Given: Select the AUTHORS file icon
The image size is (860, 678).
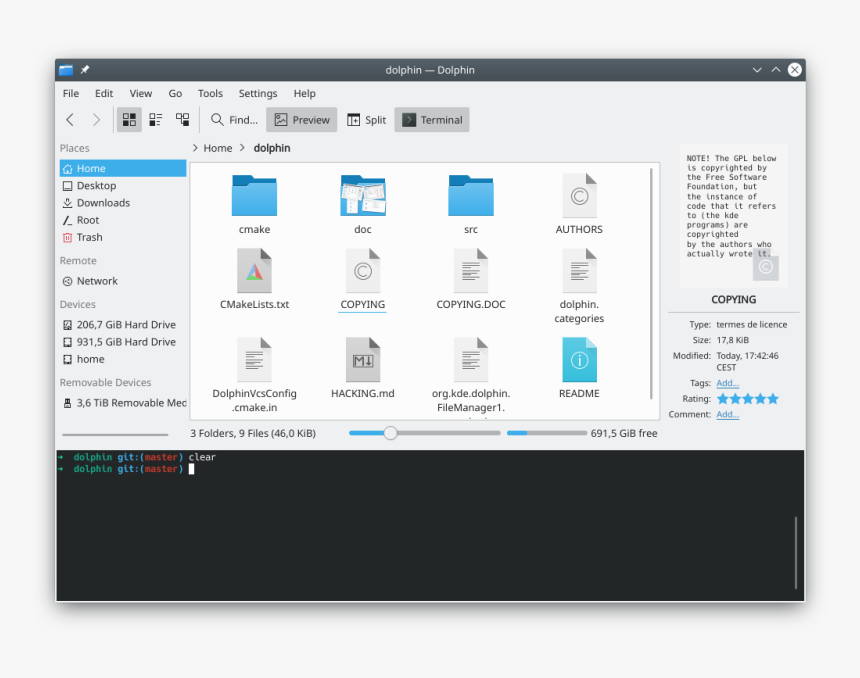Looking at the screenshot, I should click(x=579, y=196).
